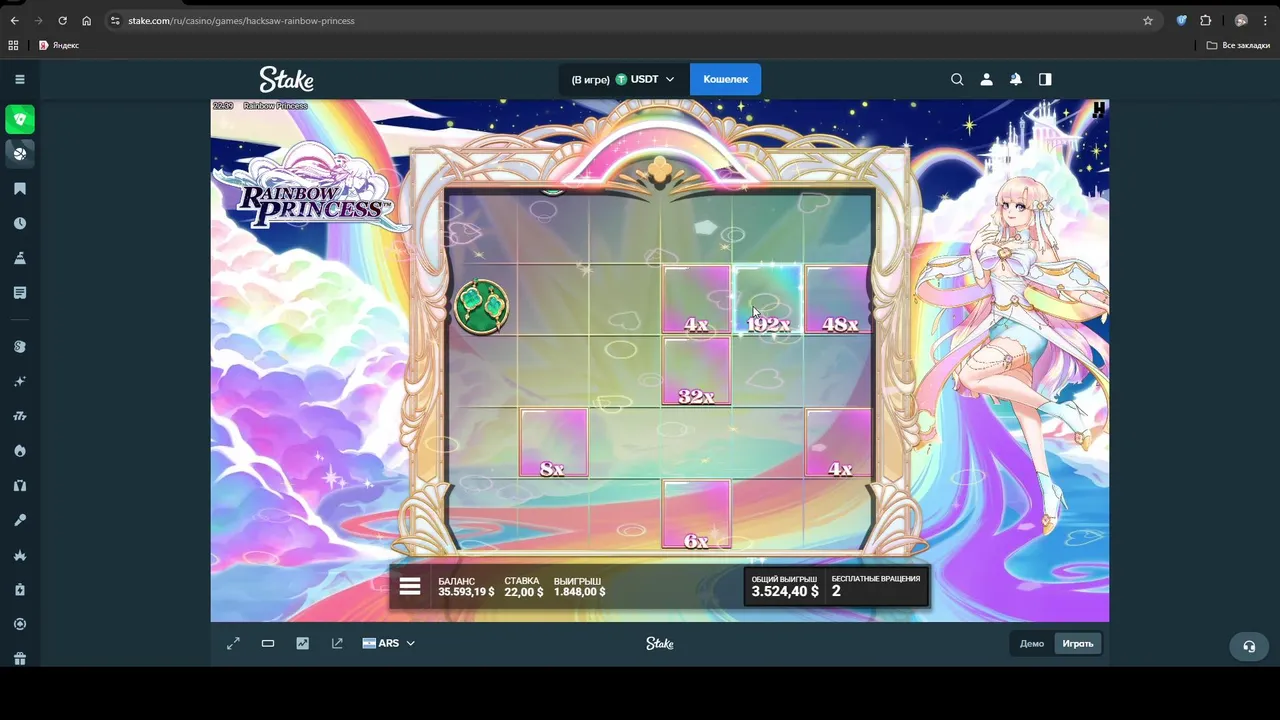Open the browser profile avatar
1280x720 pixels.
(x=1241, y=20)
